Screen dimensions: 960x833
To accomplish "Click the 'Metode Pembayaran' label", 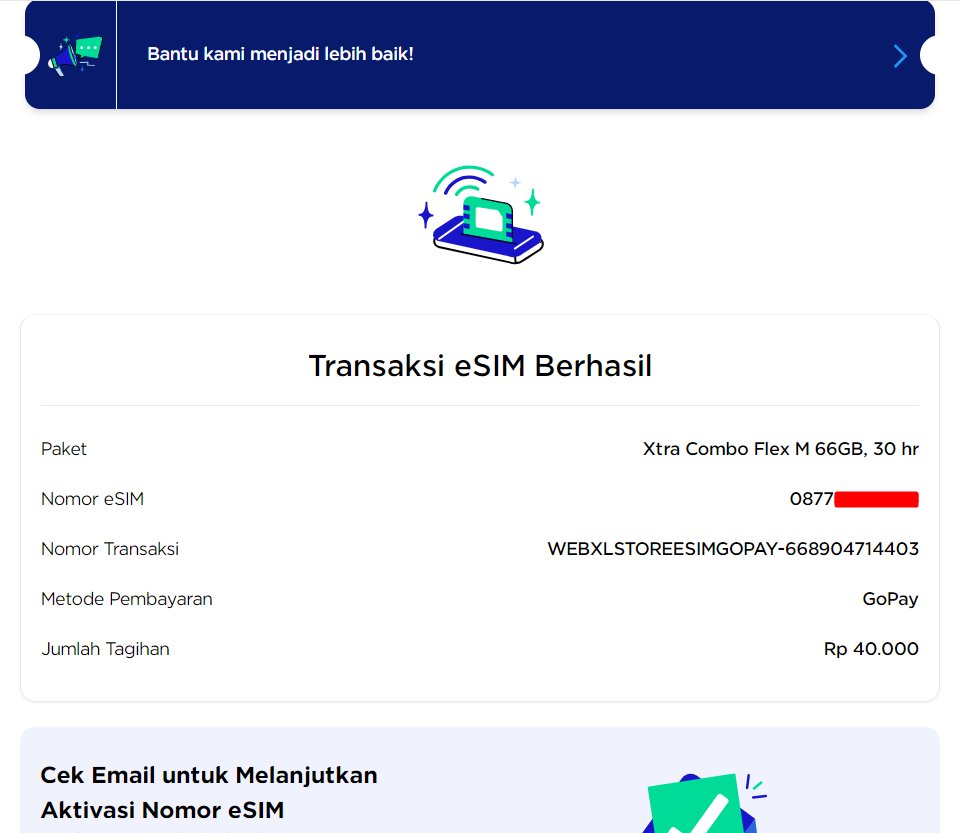I will (x=127, y=599).
